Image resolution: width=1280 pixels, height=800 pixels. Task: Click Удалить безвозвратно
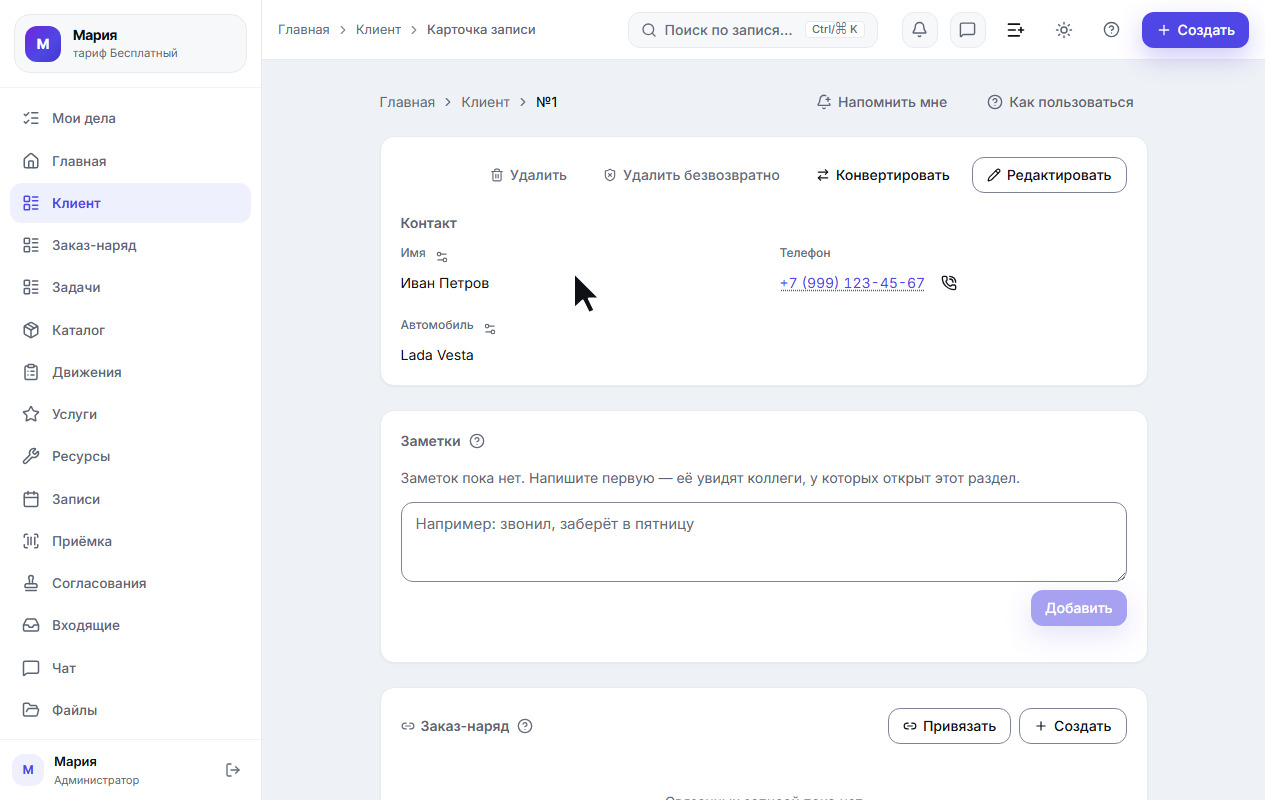click(691, 175)
